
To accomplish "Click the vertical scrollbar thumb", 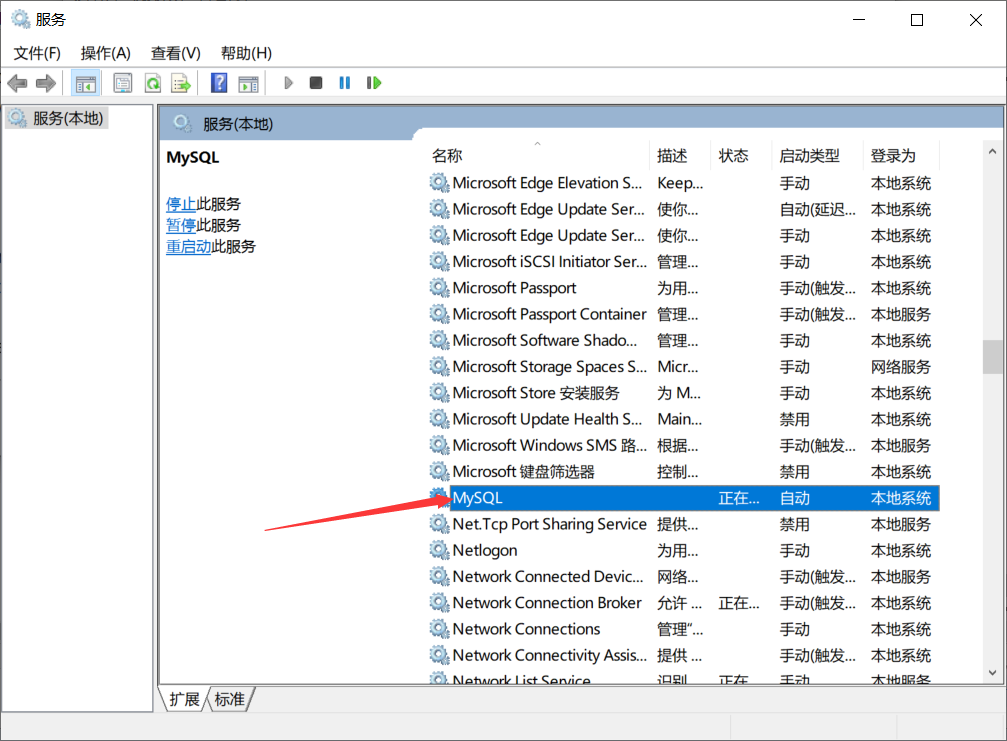I will pos(992,356).
